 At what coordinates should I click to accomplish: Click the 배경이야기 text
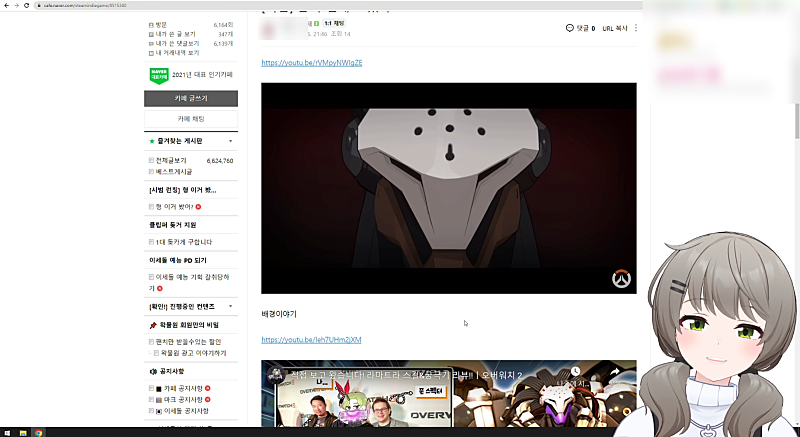point(279,314)
